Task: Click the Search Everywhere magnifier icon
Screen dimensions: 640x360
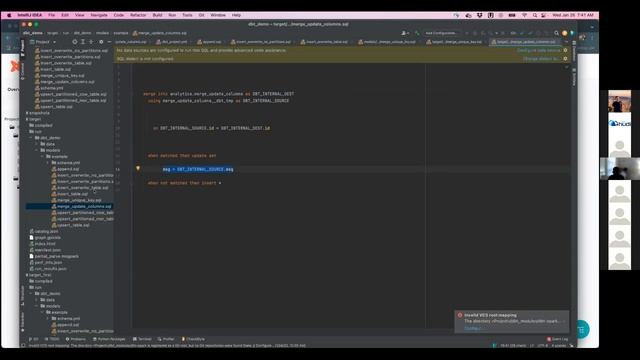Action: pyautogui.click(x=556, y=33)
